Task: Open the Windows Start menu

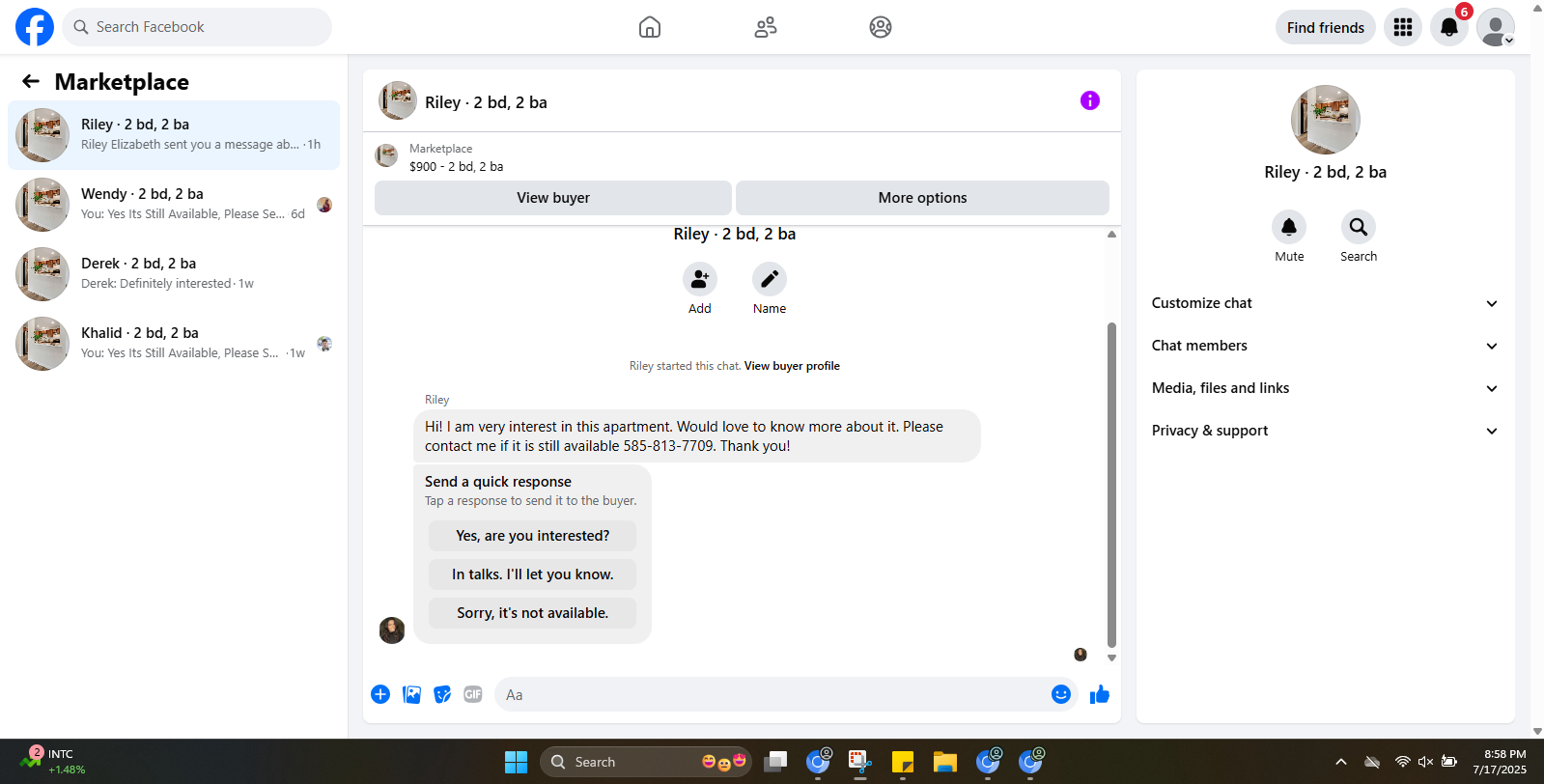Action: 517,762
